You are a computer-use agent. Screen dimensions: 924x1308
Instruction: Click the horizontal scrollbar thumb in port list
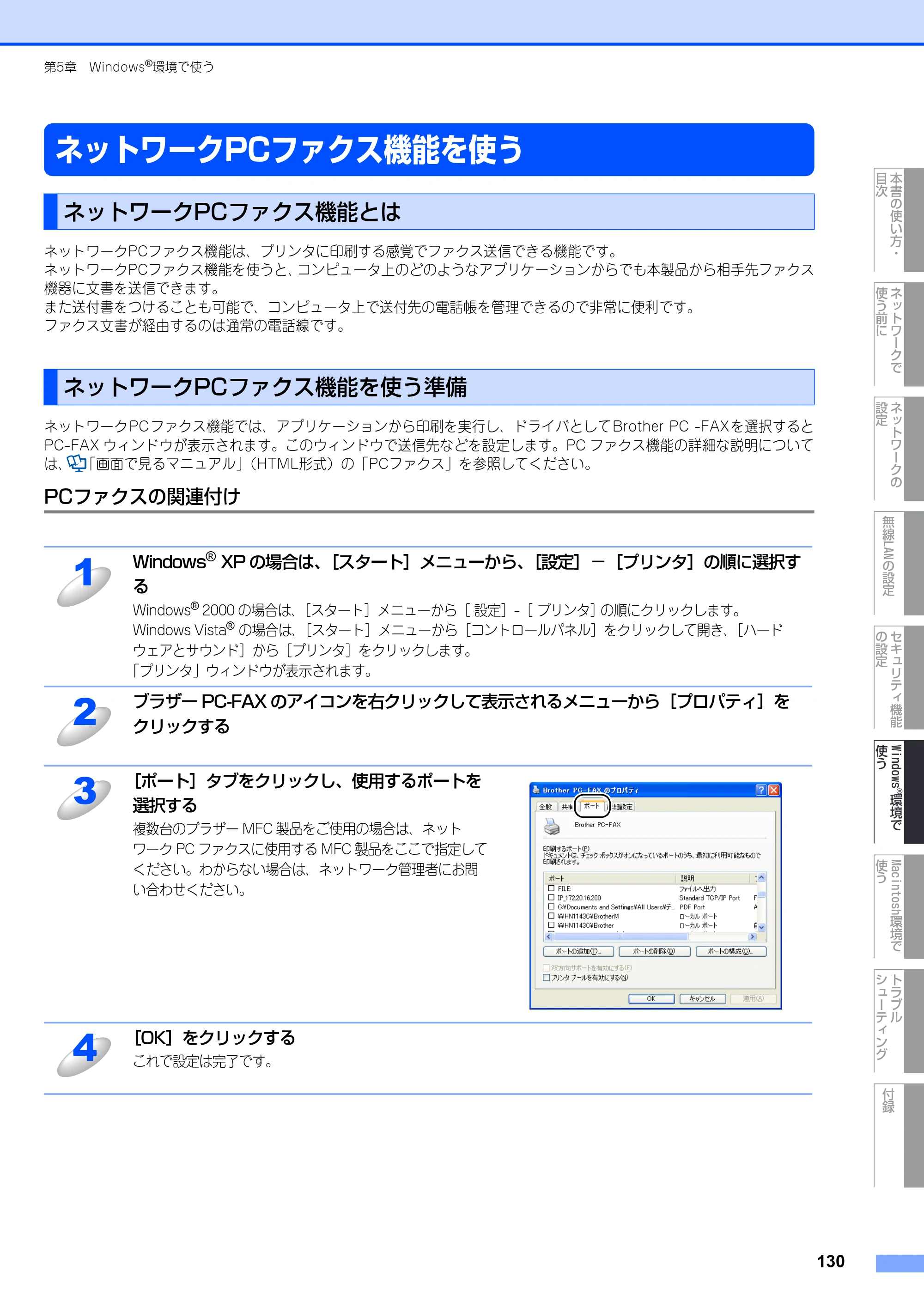point(621,937)
